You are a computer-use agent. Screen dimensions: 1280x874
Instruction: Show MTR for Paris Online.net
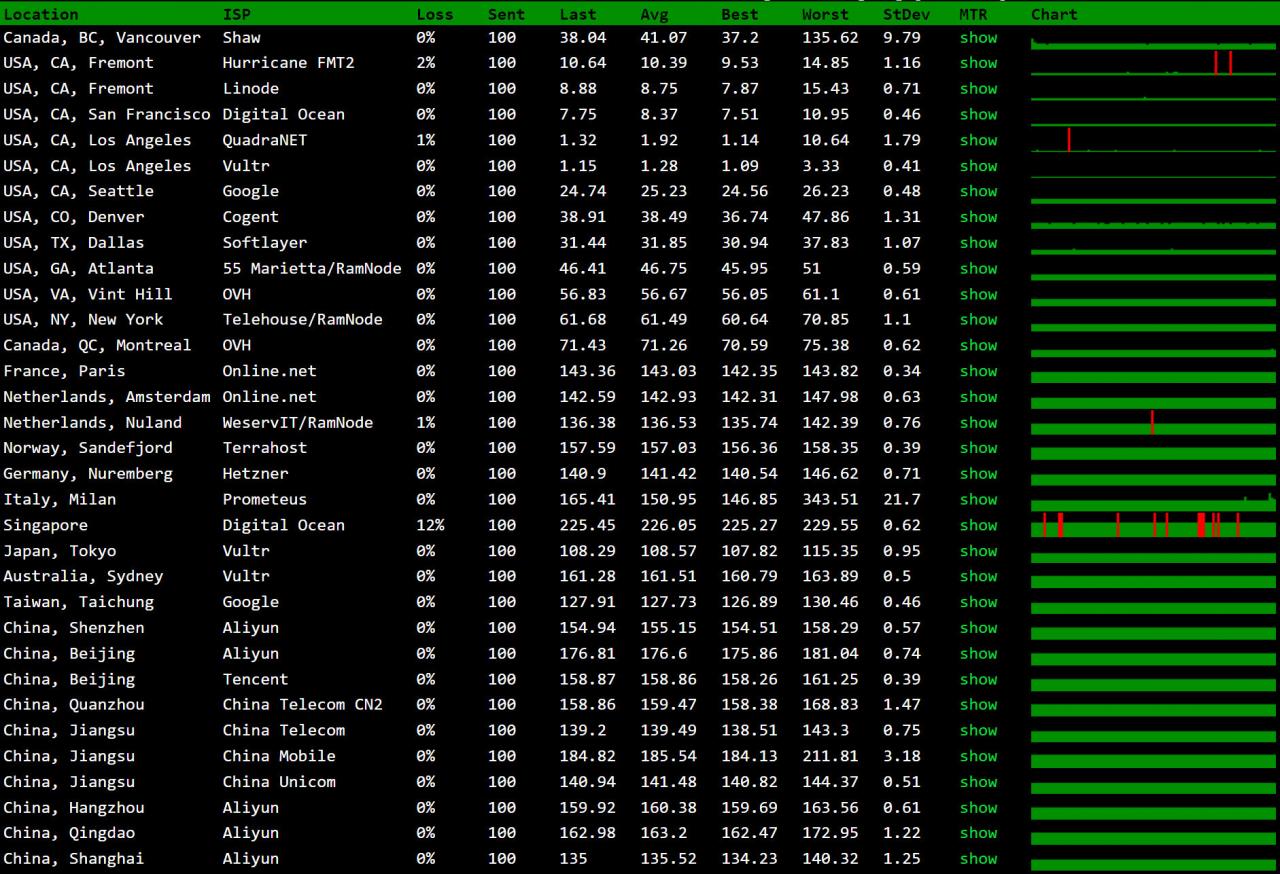(978, 371)
